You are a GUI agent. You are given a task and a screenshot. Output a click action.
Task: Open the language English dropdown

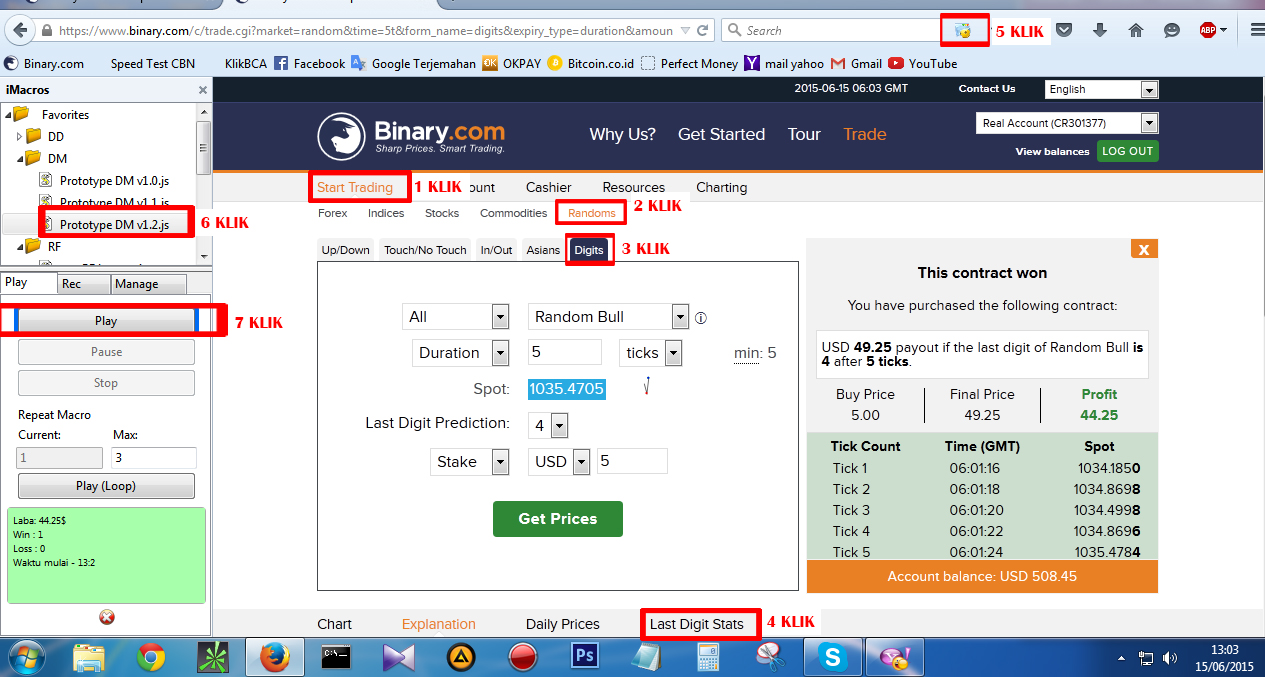click(1102, 89)
